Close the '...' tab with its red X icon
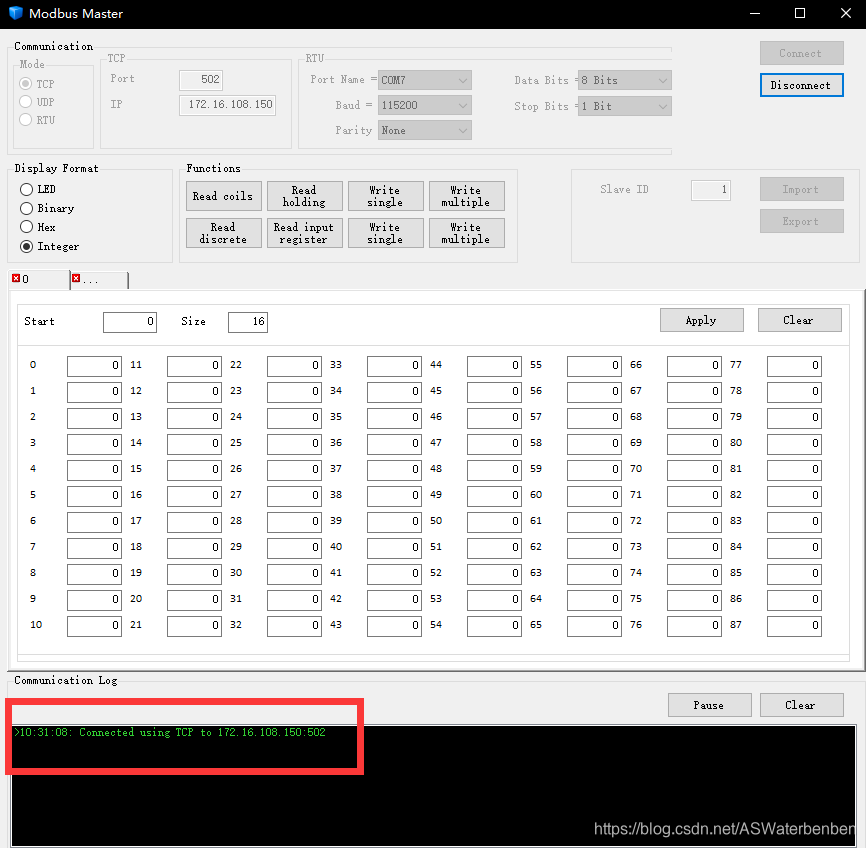Image resolution: width=866 pixels, height=848 pixels. click(76, 278)
